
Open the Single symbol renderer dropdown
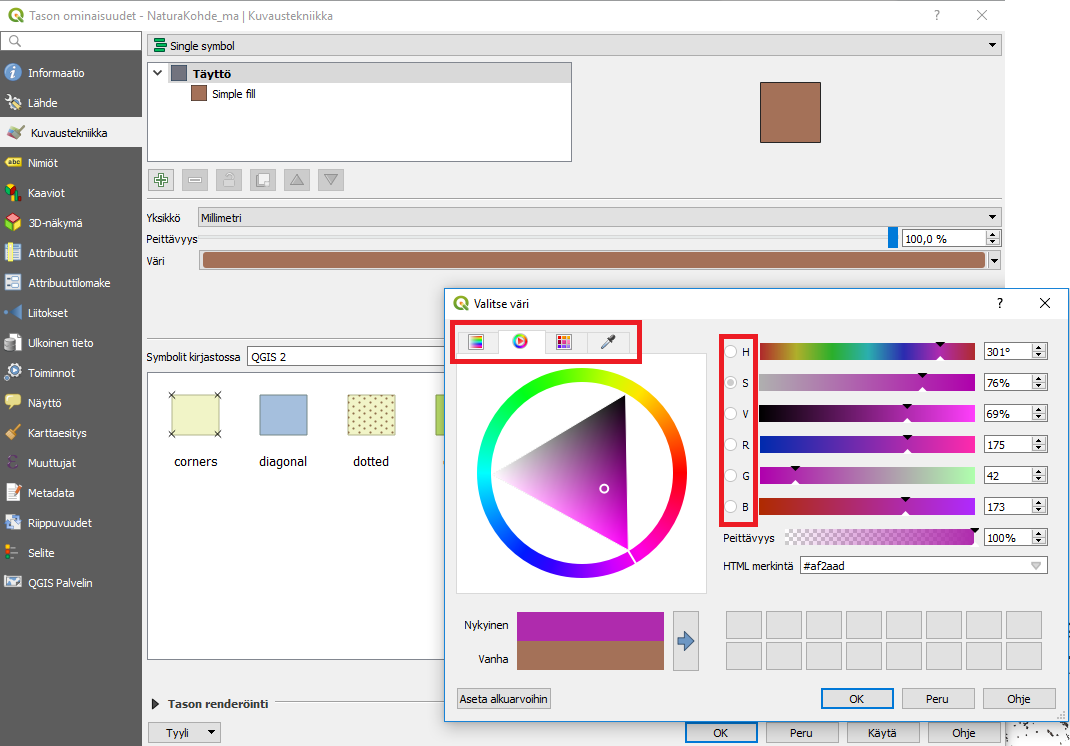(573, 46)
